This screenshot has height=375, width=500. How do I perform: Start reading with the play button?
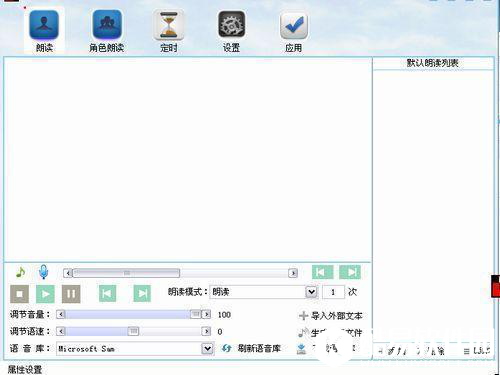[45, 294]
